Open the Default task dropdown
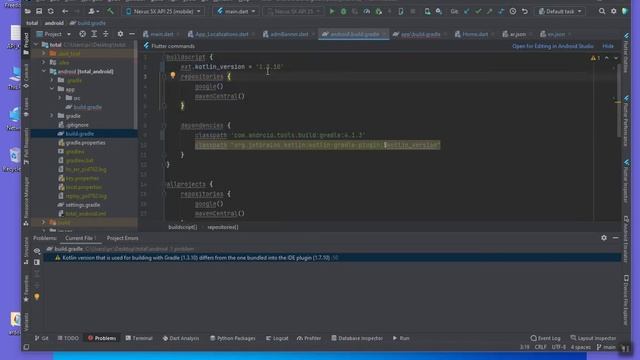 click(560, 11)
